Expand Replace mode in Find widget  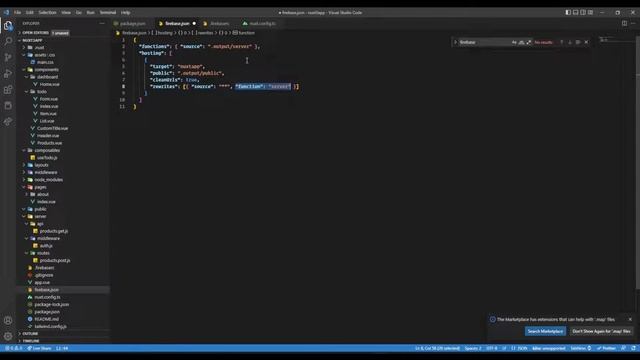tap(456, 42)
